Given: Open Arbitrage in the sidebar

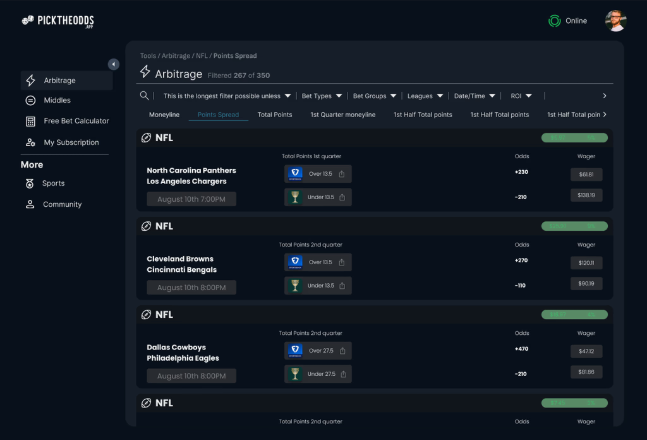Looking at the screenshot, I should click(x=66, y=80).
